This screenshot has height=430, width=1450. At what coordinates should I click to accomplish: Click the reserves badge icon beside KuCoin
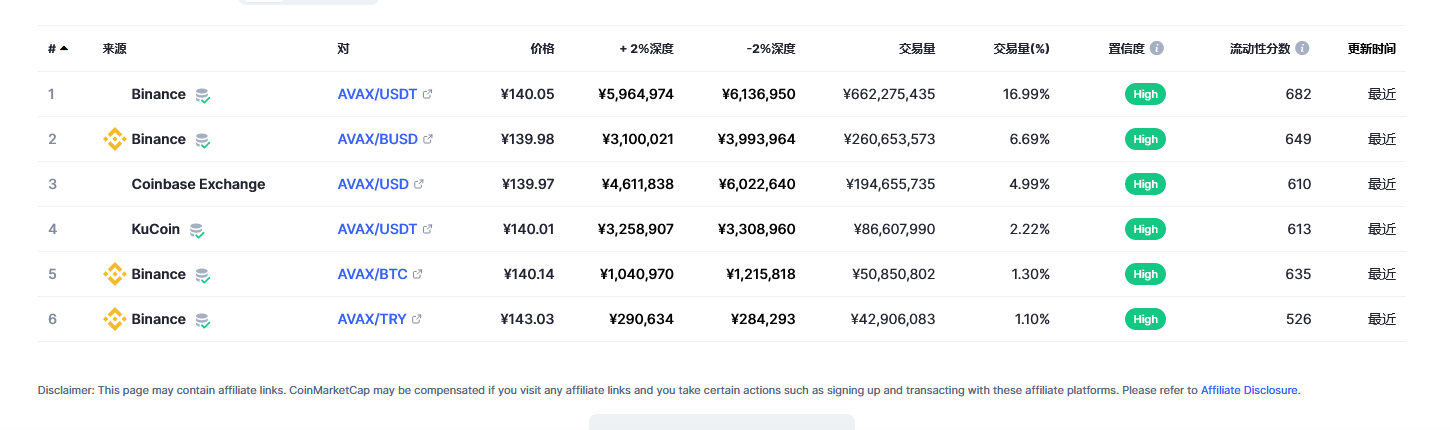click(x=197, y=230)
